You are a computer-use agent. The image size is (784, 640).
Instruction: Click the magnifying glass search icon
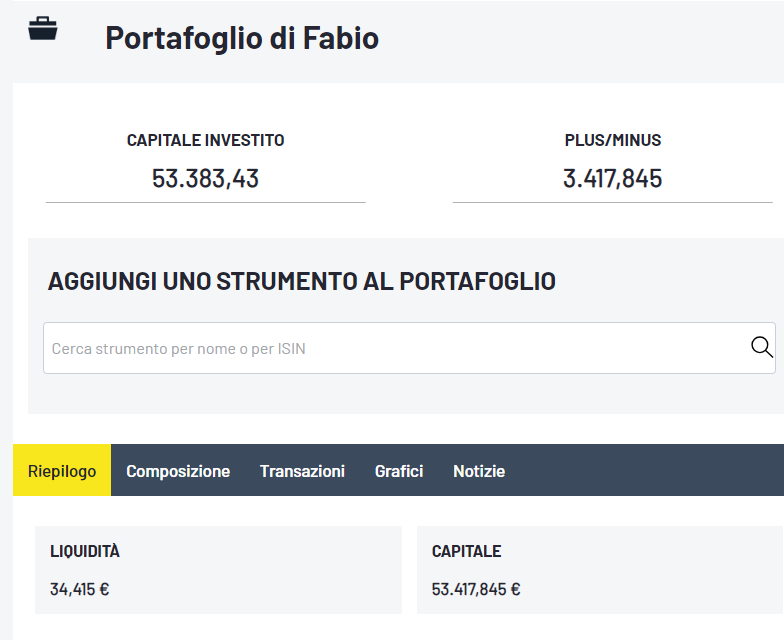tap(761, 347)
